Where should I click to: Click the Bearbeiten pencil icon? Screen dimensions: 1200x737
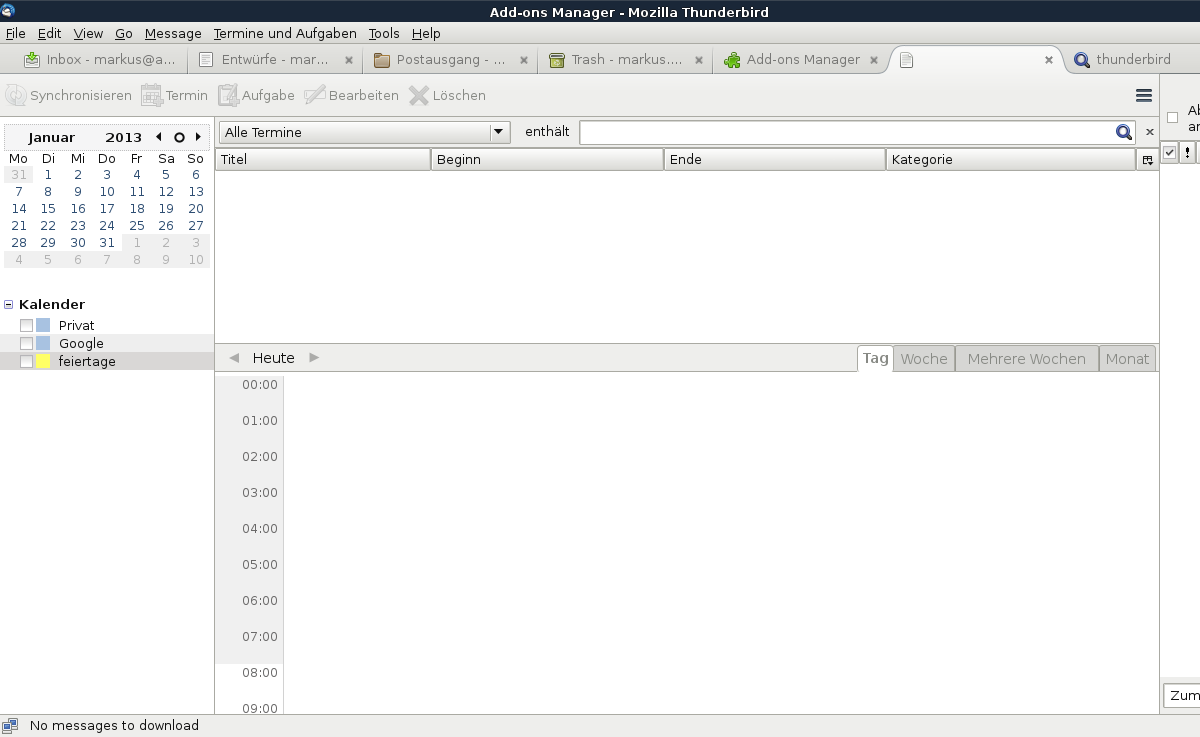coord(315,95)
